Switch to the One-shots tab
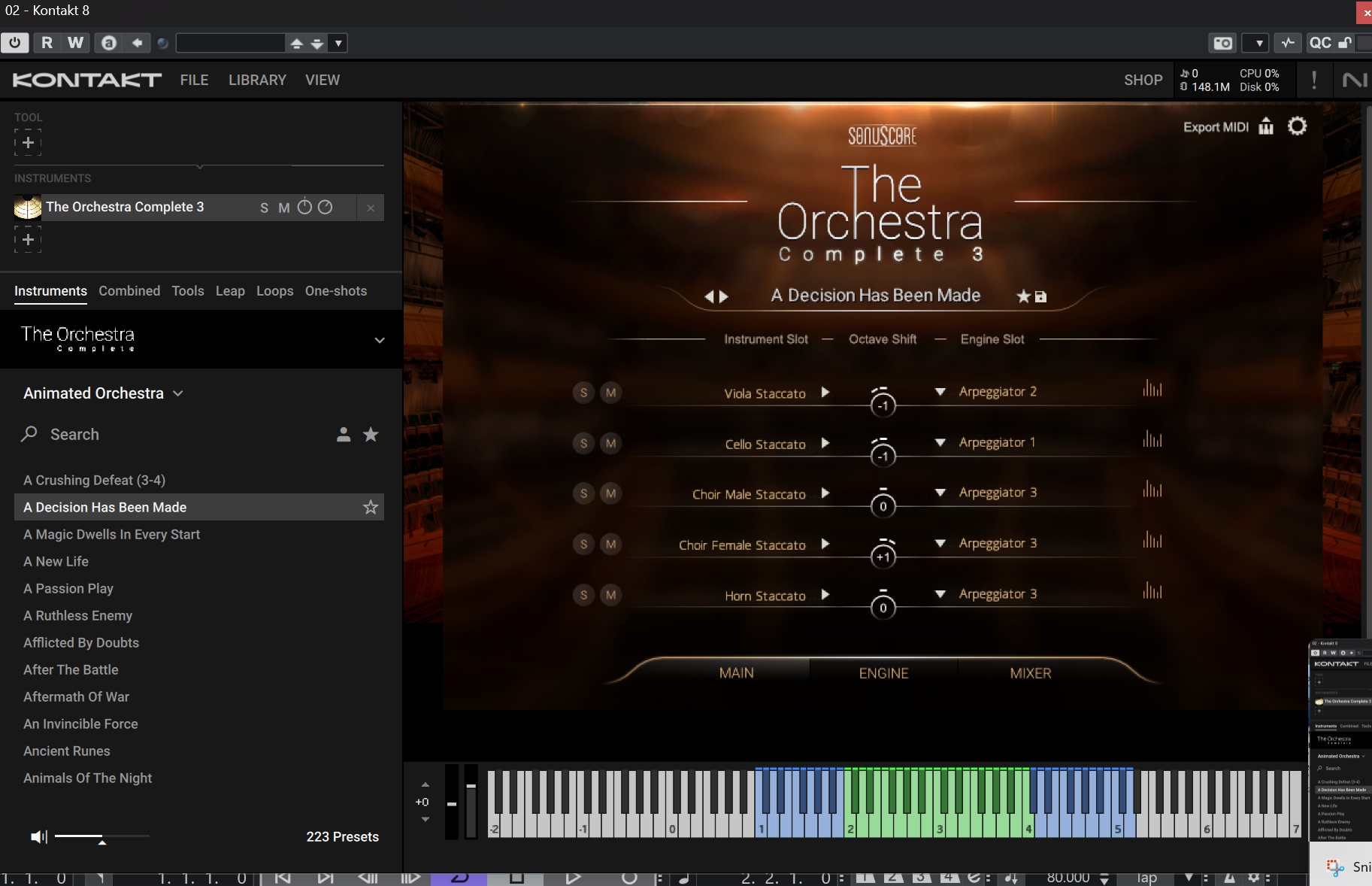Viewport: 1372px width, 886px height. click(336, 291)
